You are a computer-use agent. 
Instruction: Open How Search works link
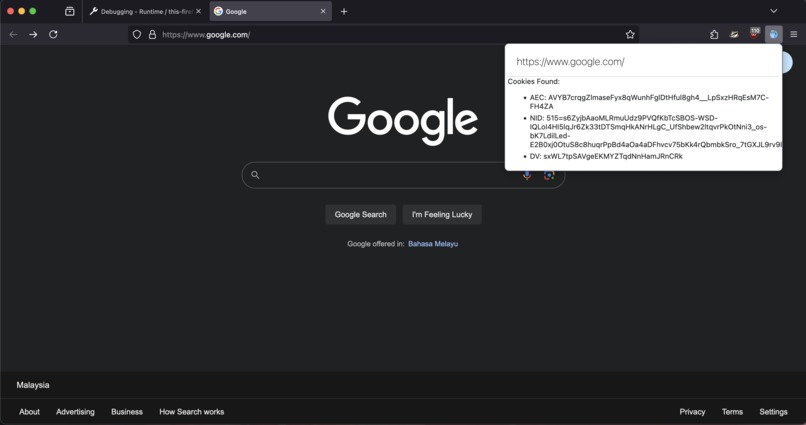192,412
